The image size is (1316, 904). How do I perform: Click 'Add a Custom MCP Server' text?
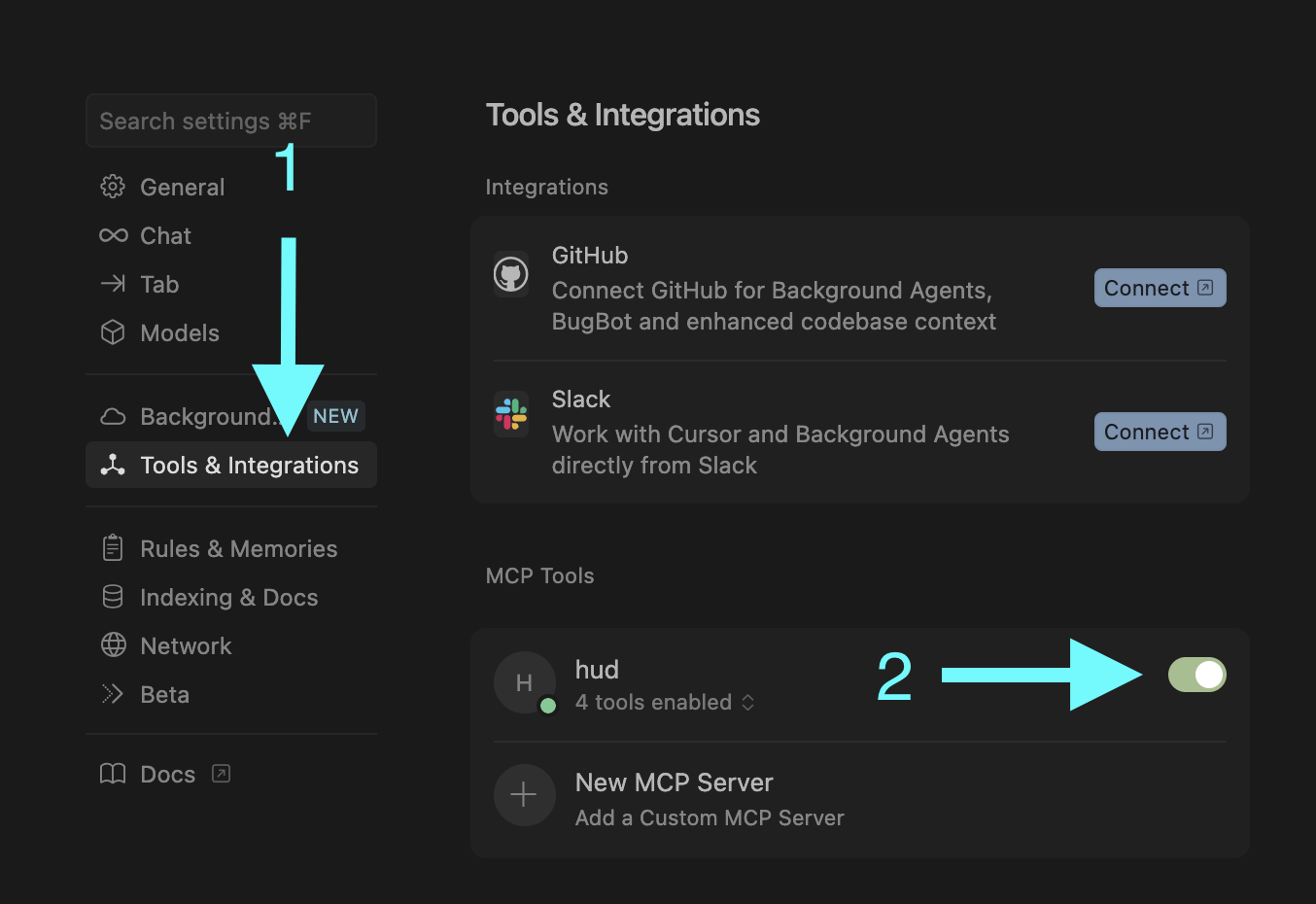click(x=710, y=817)
